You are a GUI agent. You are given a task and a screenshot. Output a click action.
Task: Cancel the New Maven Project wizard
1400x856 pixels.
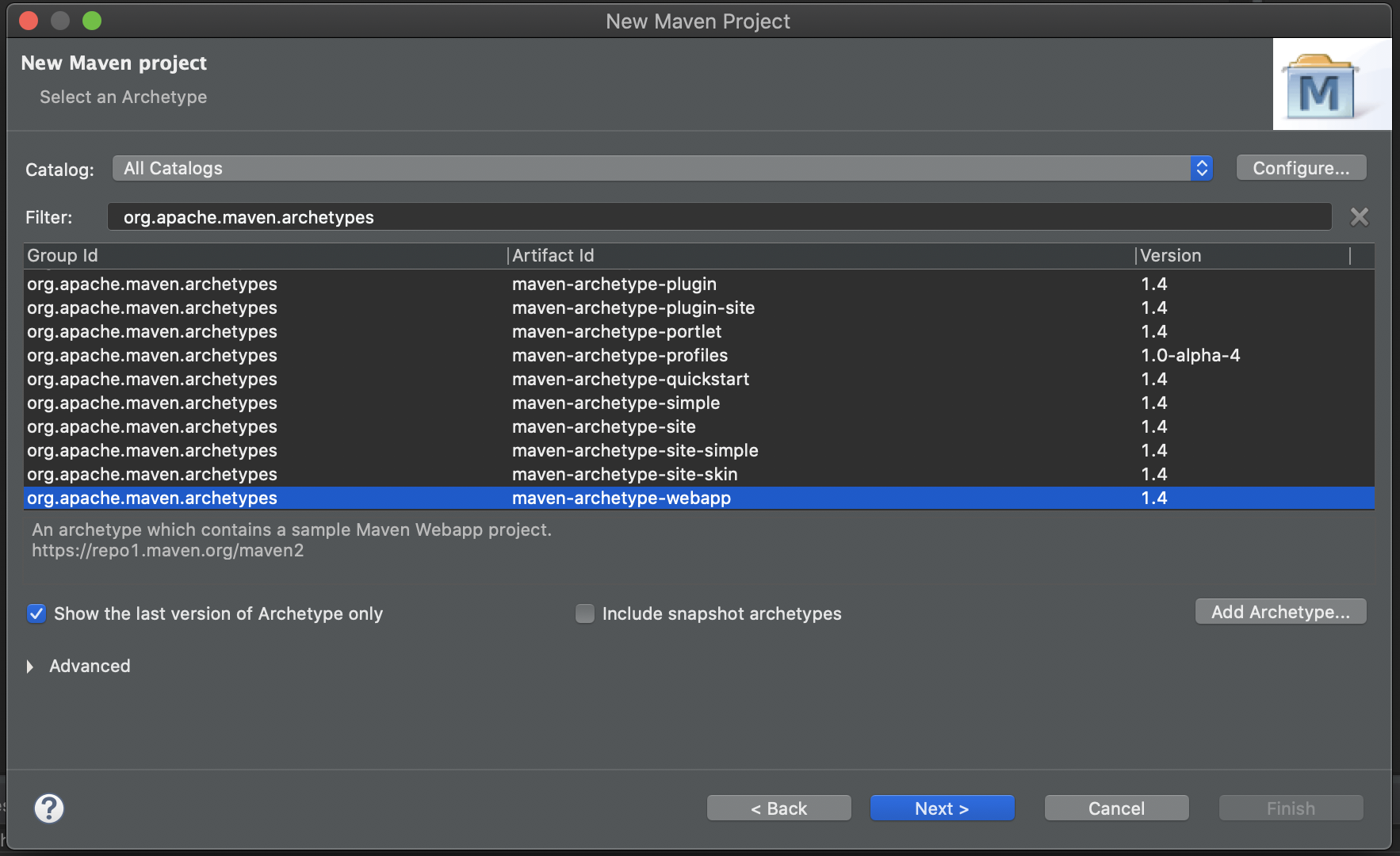tap(1116, 808)
